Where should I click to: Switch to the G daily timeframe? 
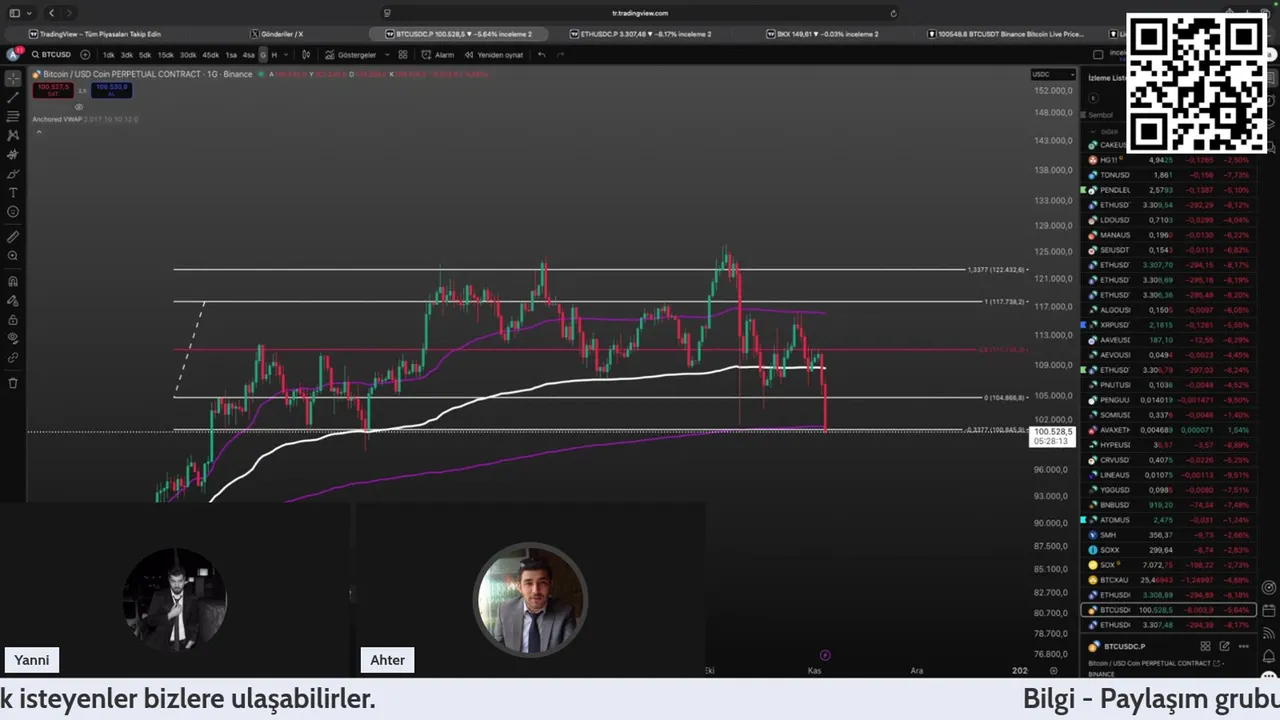tap(263, 54)
